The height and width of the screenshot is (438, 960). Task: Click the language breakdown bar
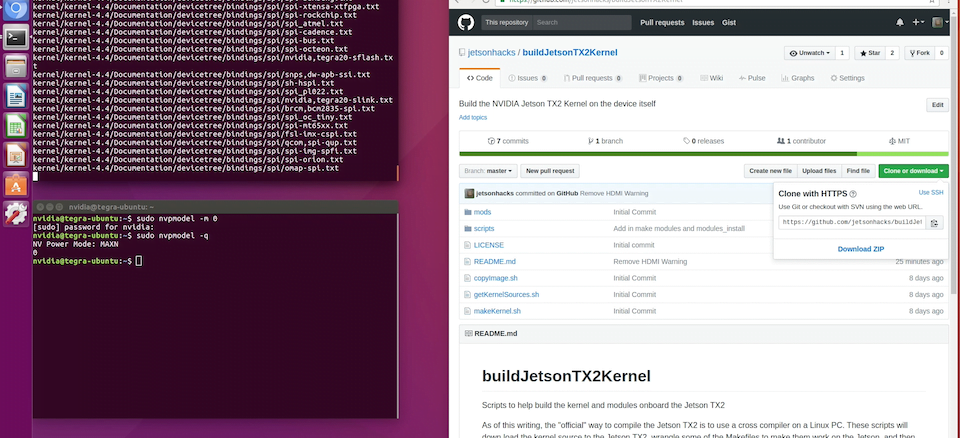click(704, 154)
